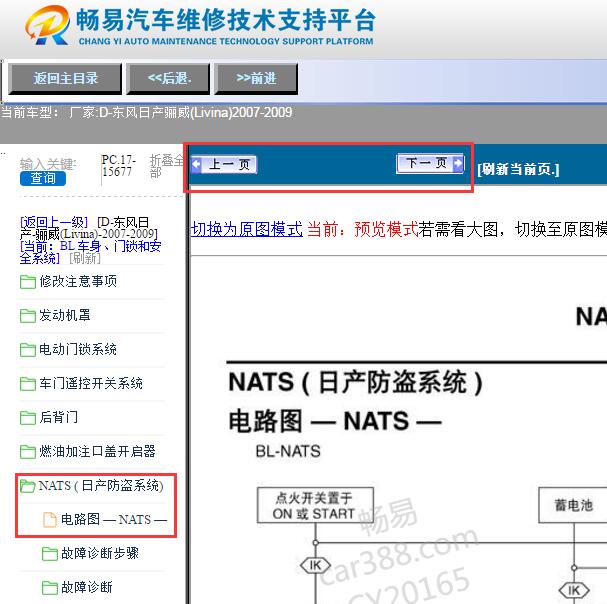Click the PC.17-15677 text
607x604 pixels.
tap(118, 166)
